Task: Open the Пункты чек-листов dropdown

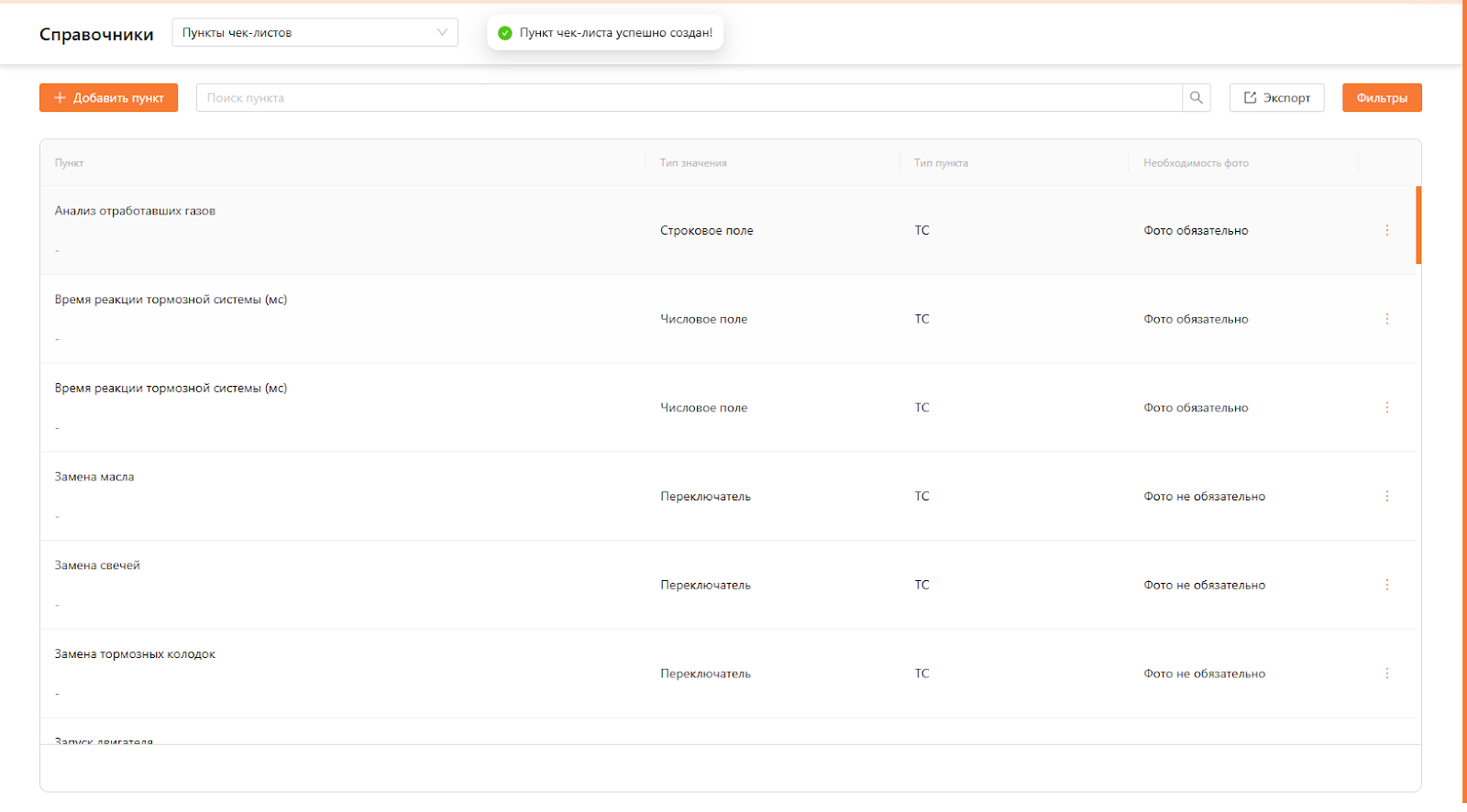Action: [314, 33]
